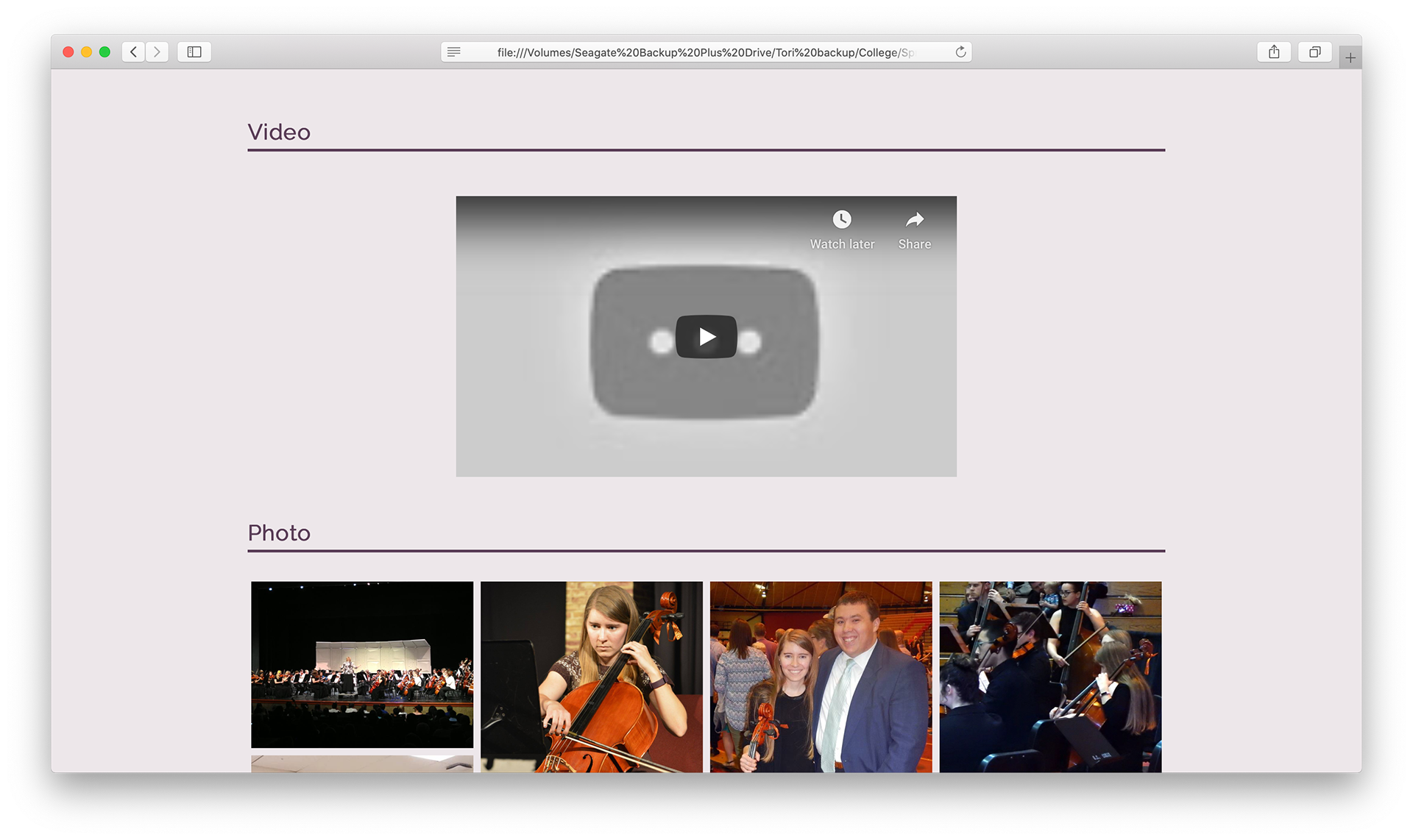Open a new tab with the plus button

1350,57
